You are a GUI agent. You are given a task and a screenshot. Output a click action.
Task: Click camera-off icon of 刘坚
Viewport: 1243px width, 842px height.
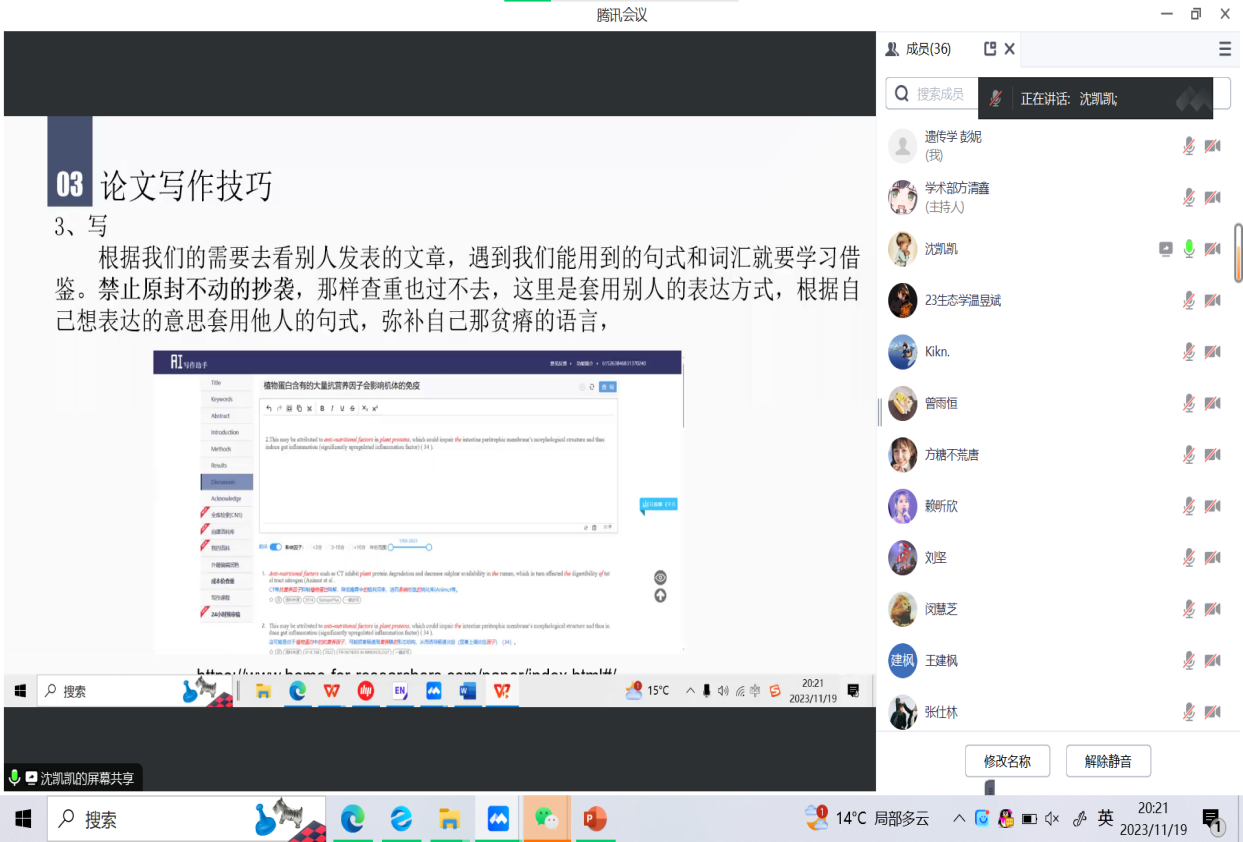click(x=1212, y=558)
